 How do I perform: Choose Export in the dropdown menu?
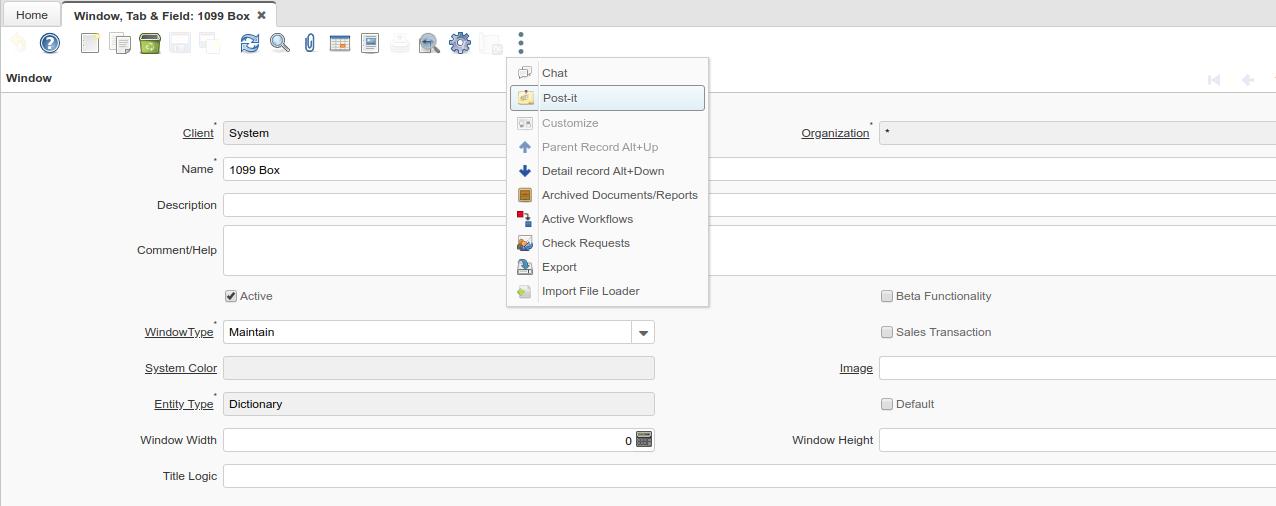tap(559, 267)
